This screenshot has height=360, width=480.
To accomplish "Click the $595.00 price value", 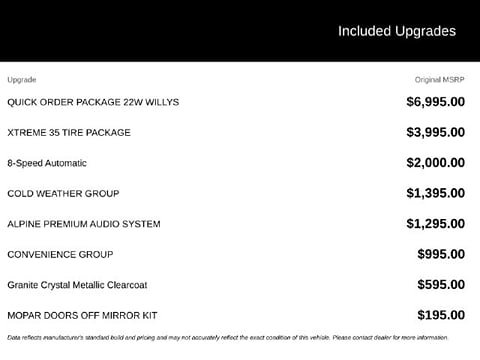I will point(441,285).
